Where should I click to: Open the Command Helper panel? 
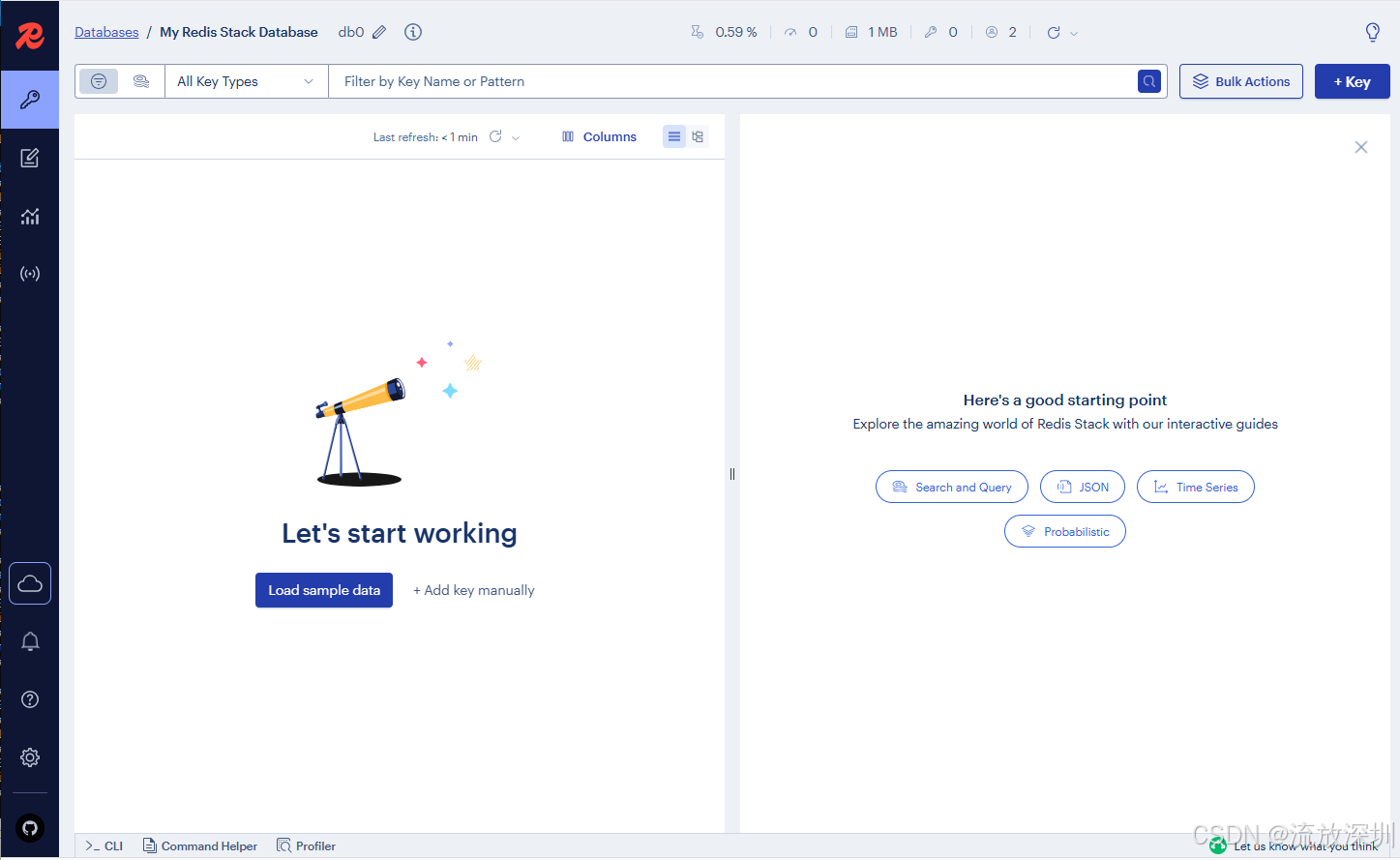pyautogui.click(x=200, y=845)
